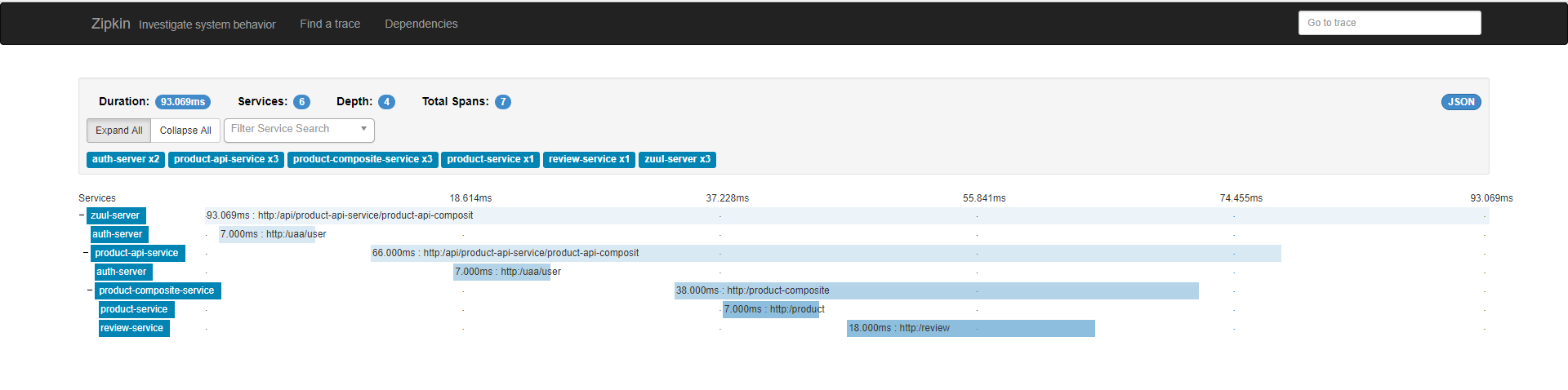Select the product-composite-service label

point(158,290)
